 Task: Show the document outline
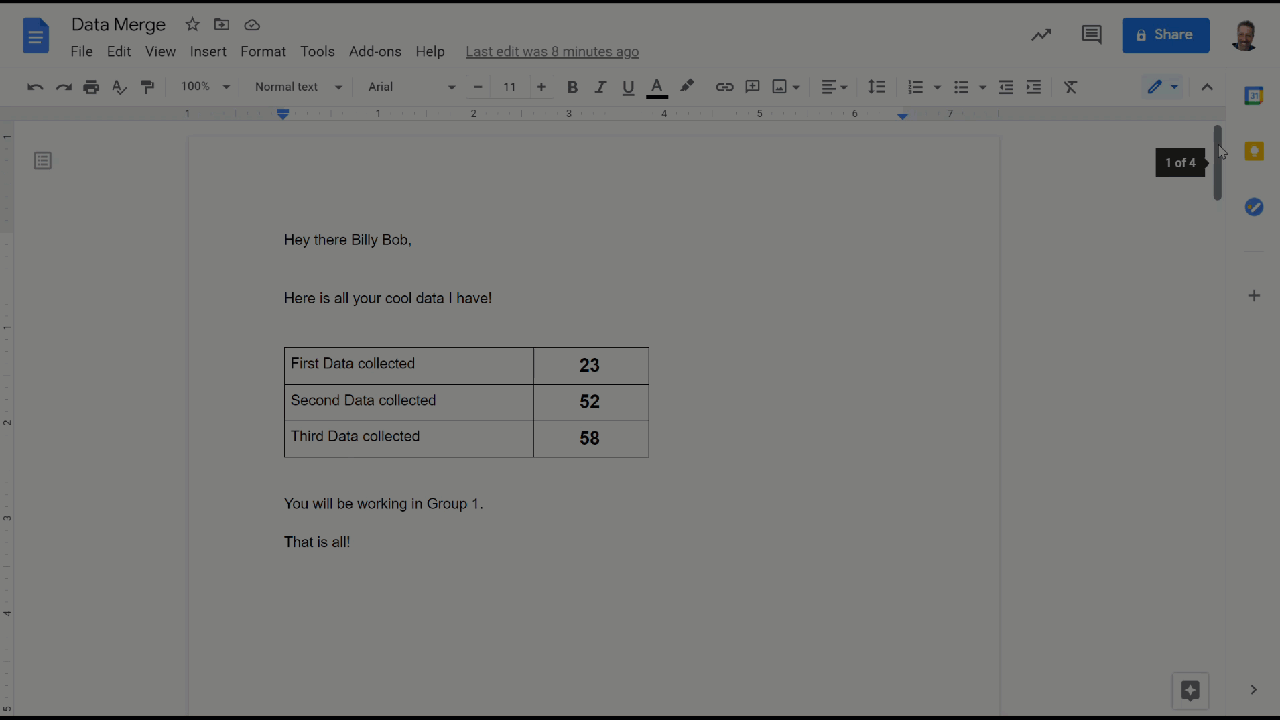point(43,160)
